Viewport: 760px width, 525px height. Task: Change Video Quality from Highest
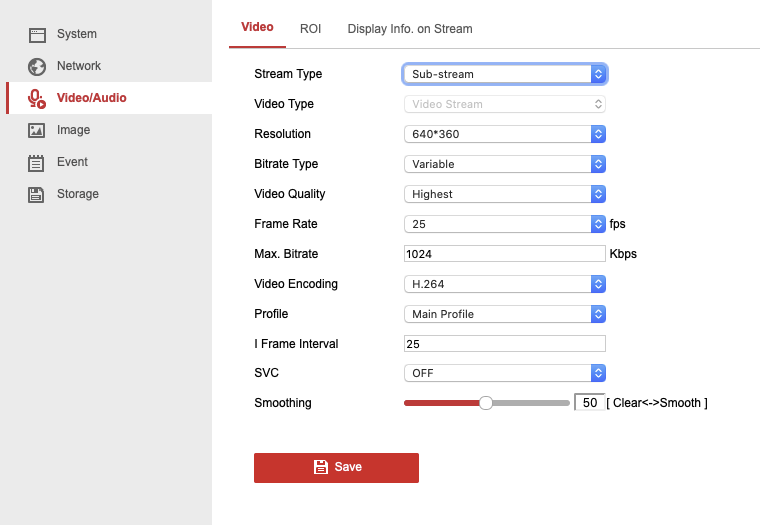click(504, 194)
